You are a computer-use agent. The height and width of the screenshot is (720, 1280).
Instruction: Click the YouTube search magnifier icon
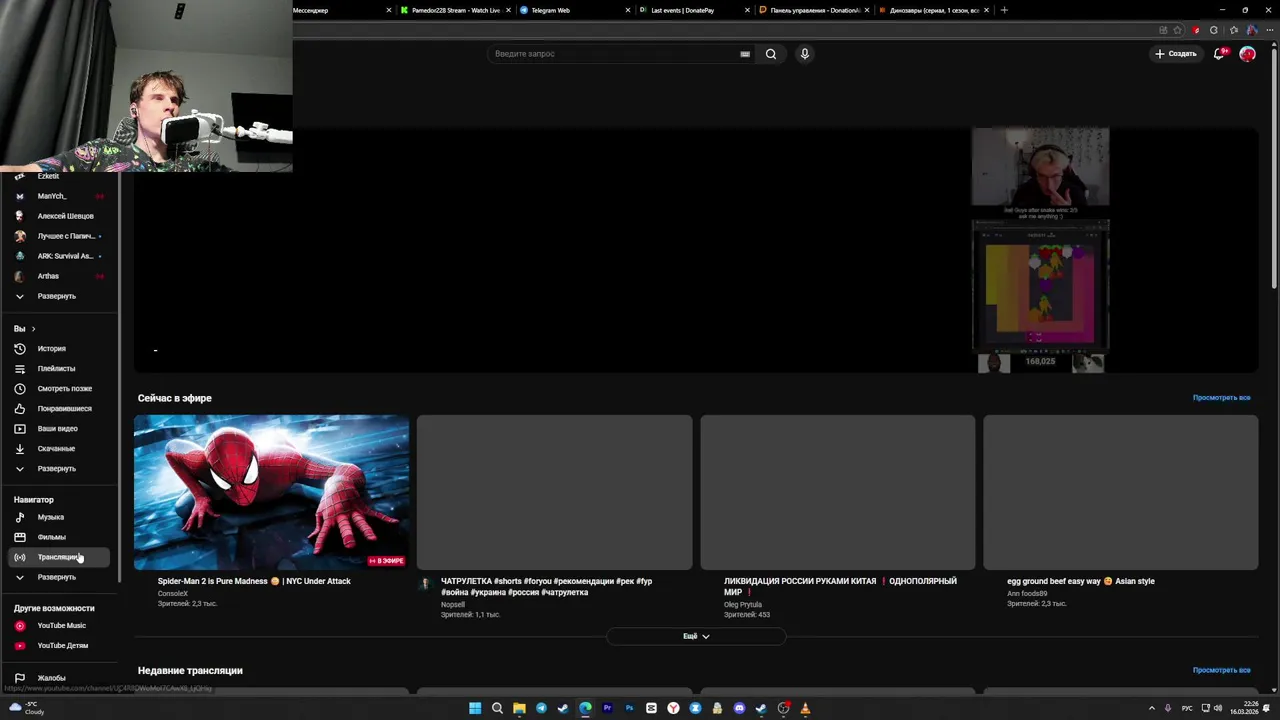(771, 54)
